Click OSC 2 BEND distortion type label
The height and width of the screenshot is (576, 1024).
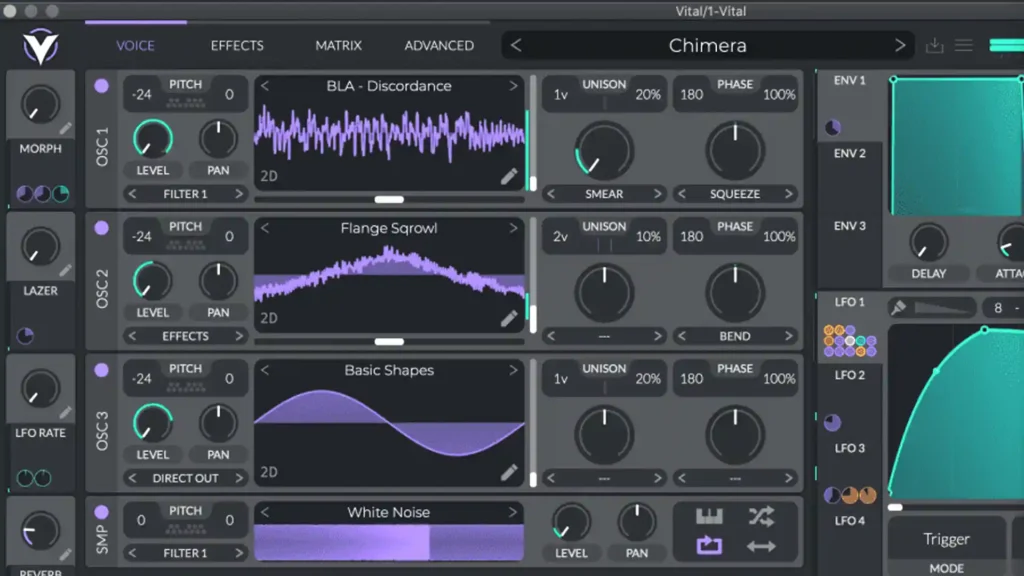click(735, 336)
